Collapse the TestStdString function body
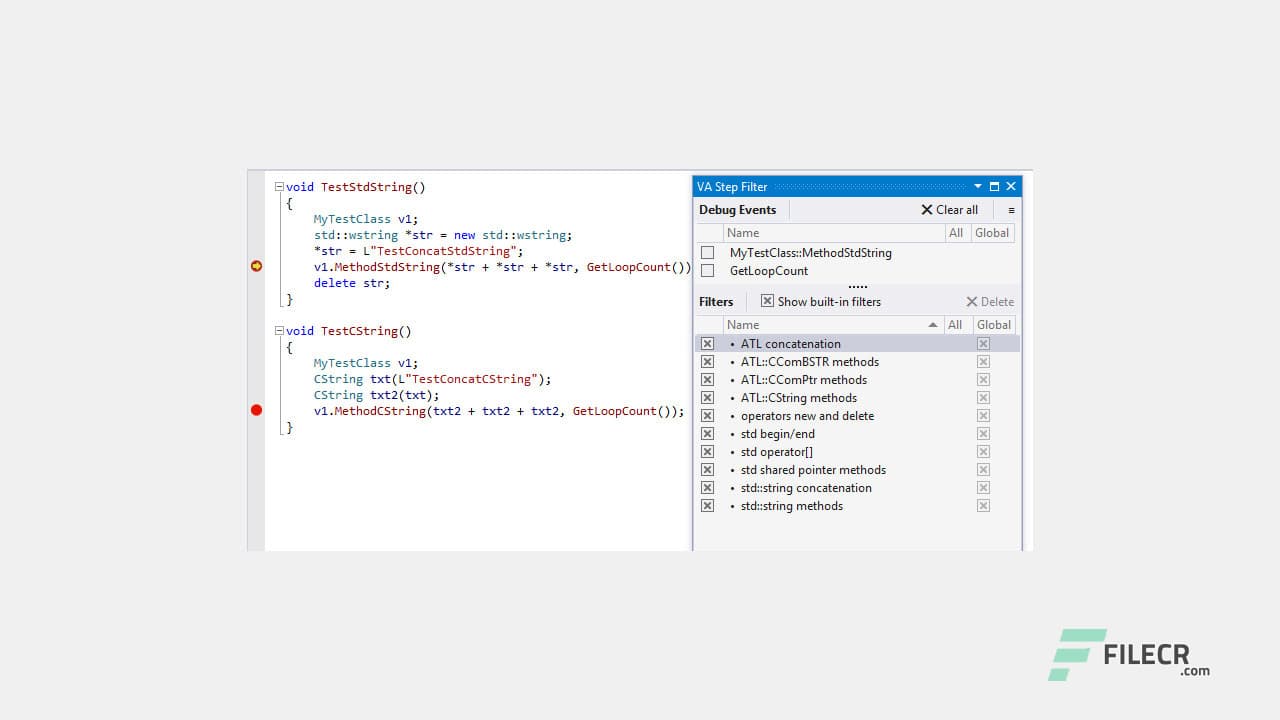Image resolution: width=1280 pixels, height=720 pixels. [281, 187]
